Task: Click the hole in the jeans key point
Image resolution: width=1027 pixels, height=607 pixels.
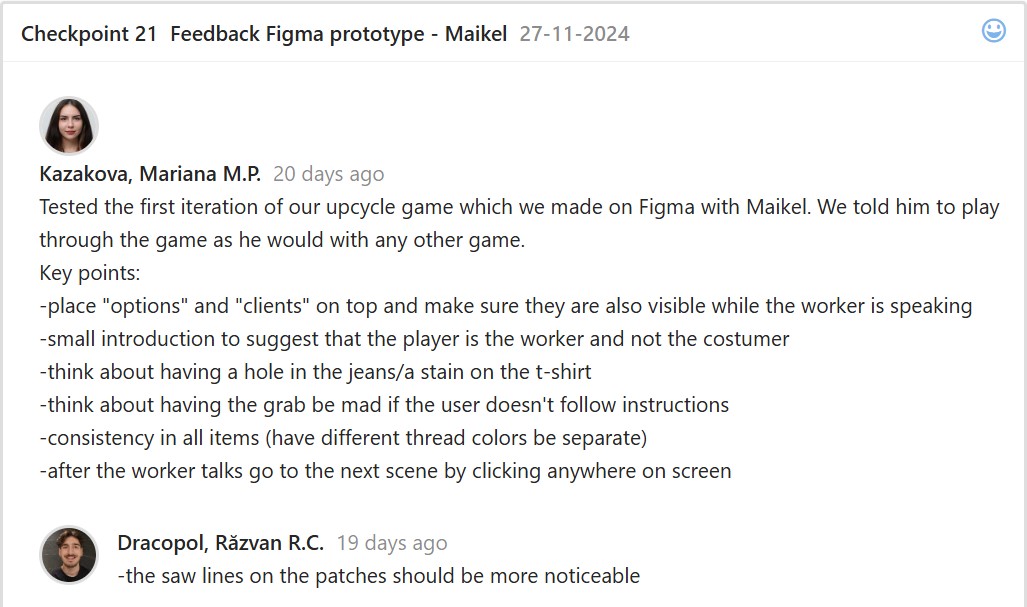Action: 315,372
